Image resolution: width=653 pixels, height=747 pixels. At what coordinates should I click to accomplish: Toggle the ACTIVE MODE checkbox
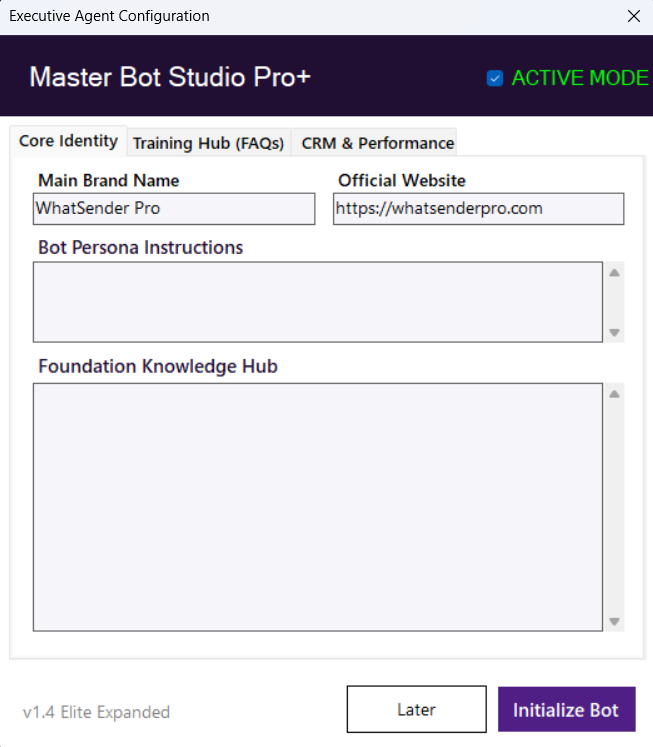(x=495, y=78)
